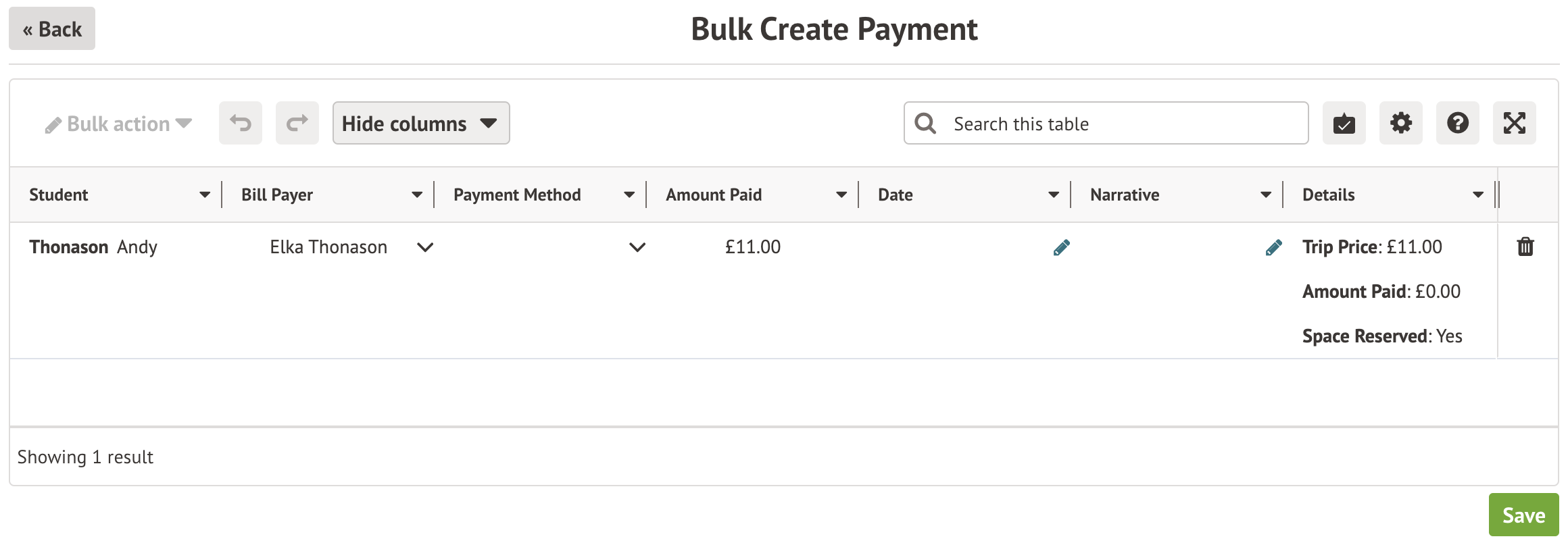Click the Search this table field

click(1122, 124)
